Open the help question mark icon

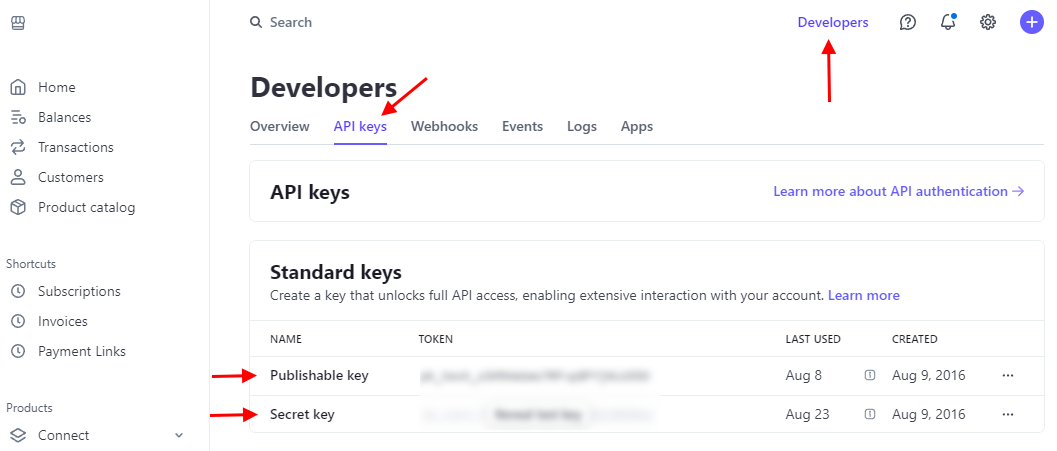(908, 22)
